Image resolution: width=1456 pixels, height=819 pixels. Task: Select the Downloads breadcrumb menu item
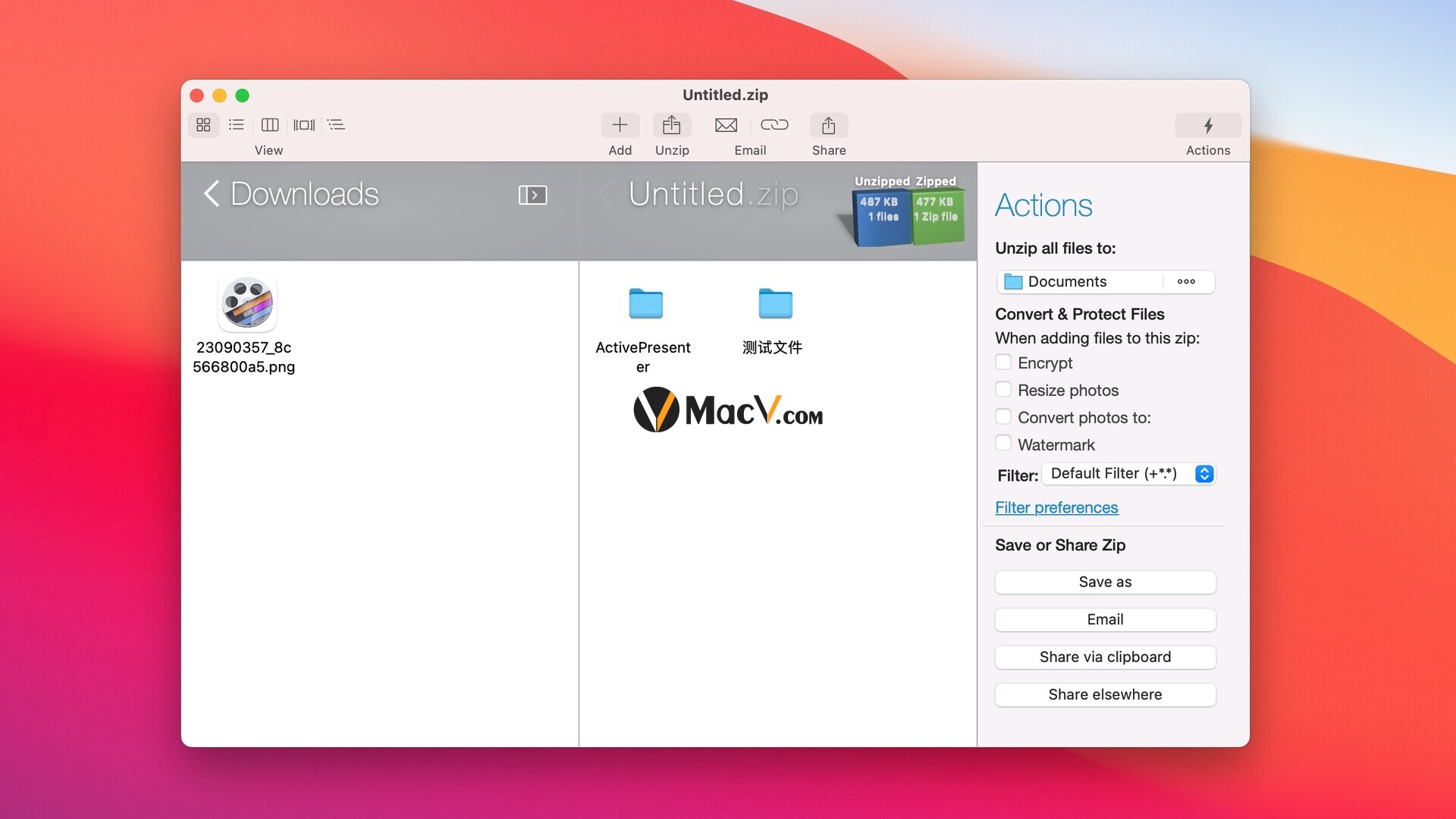point(305,194)
